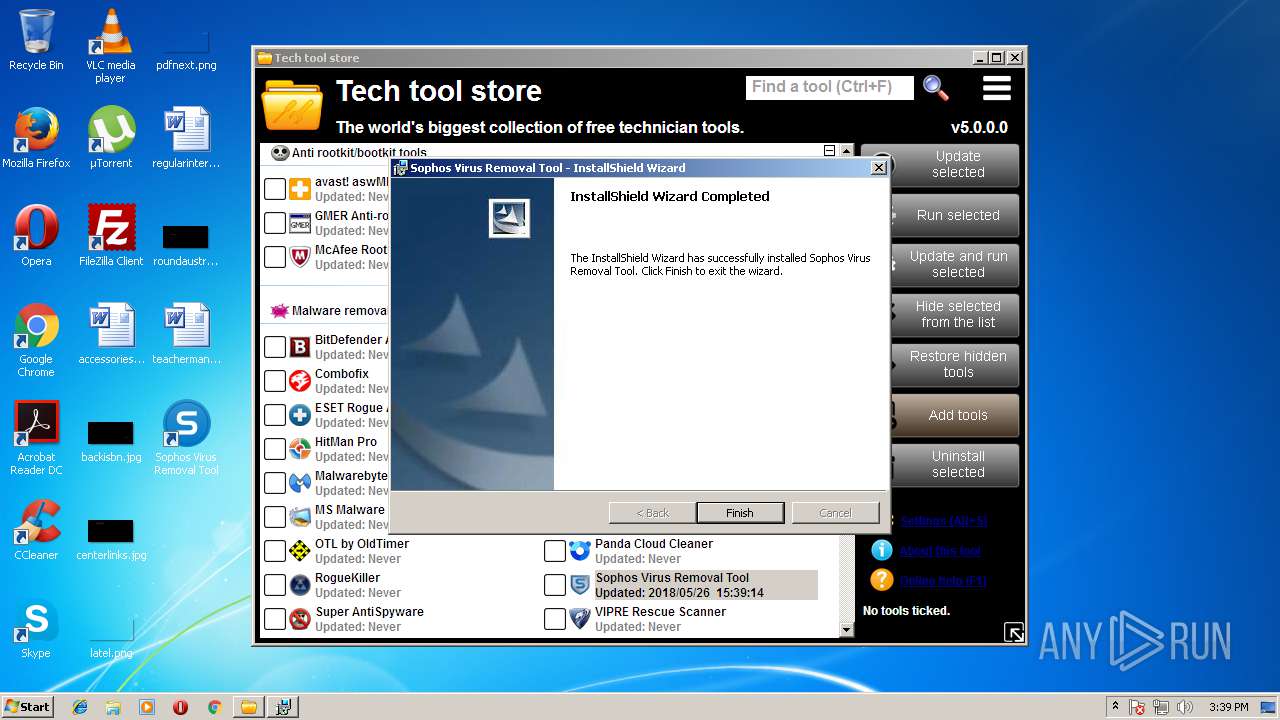
Task: Tick the HitMan Pro checkbox
Action: (x=274, y=449)
